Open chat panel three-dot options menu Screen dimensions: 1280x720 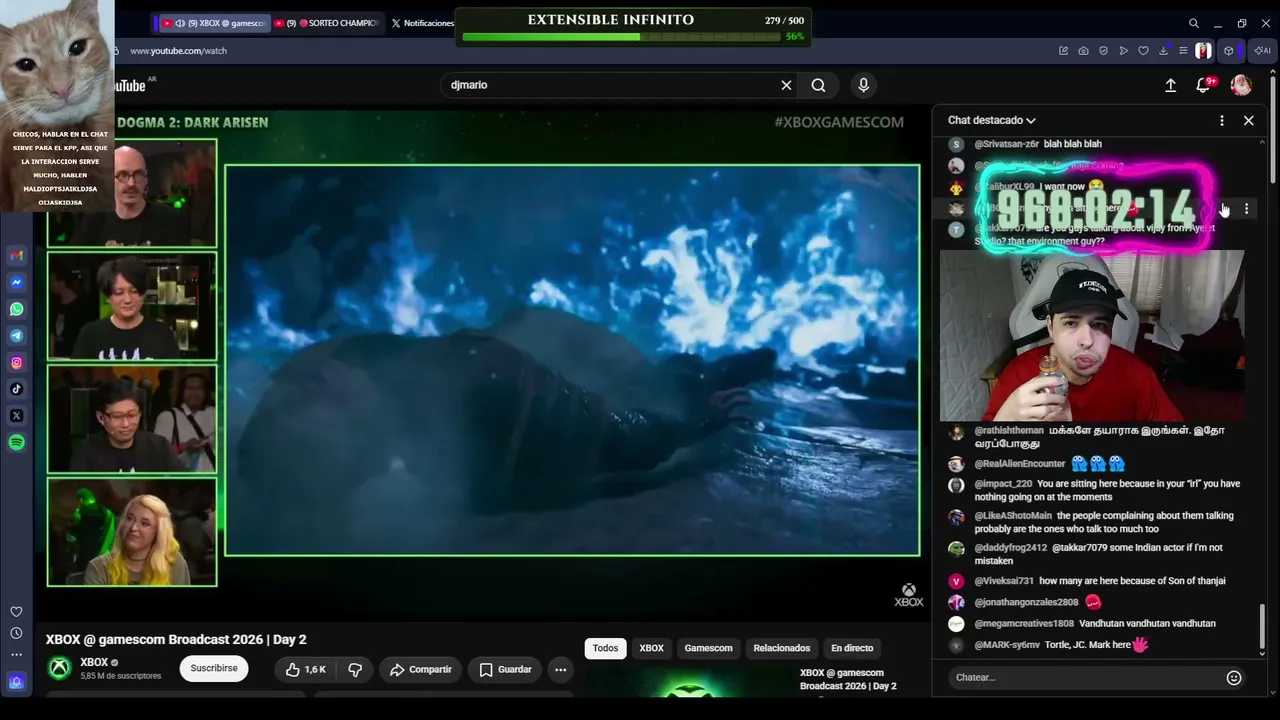(x=1221, y=120)
